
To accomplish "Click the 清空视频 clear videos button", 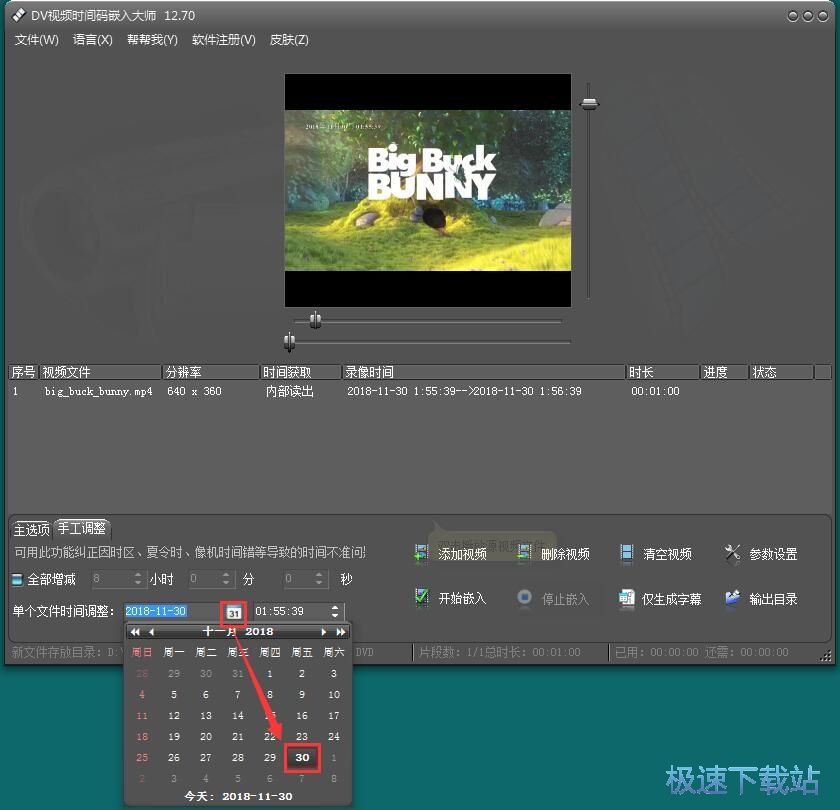I will [x=655, y=553].
